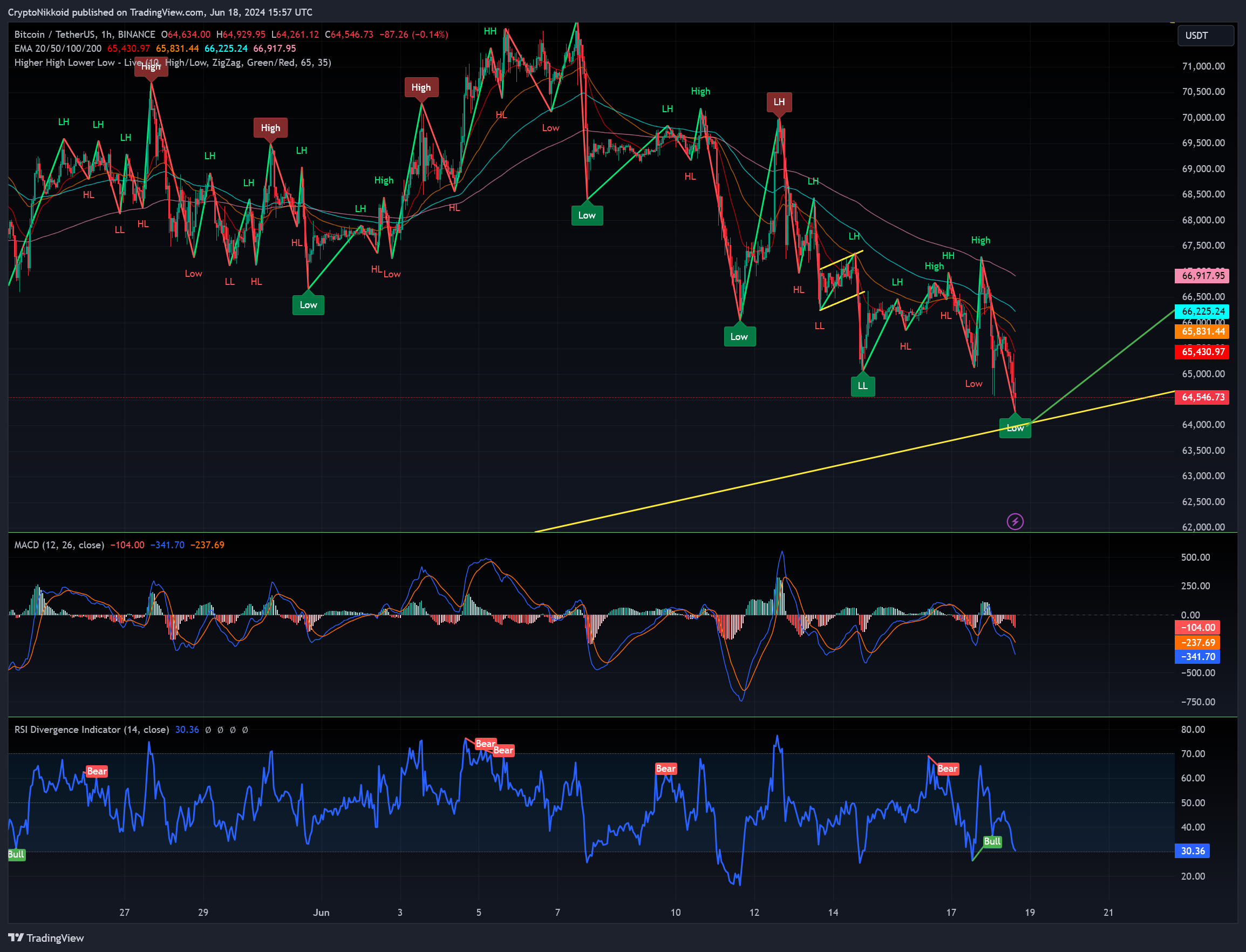Click the Bull label at RSI left edge

pos(16,854)
